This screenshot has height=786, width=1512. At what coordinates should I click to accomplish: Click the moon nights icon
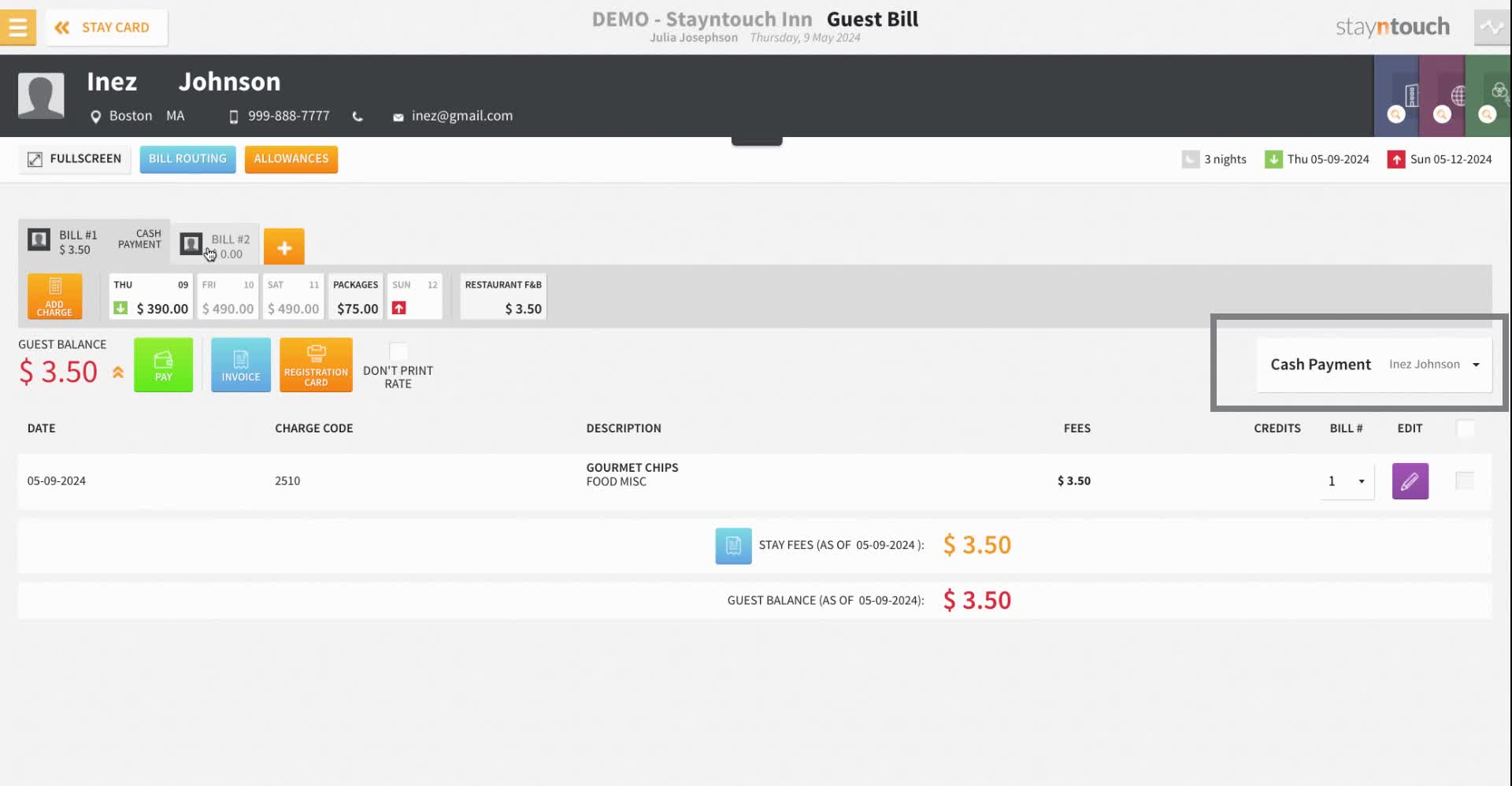1190,160
